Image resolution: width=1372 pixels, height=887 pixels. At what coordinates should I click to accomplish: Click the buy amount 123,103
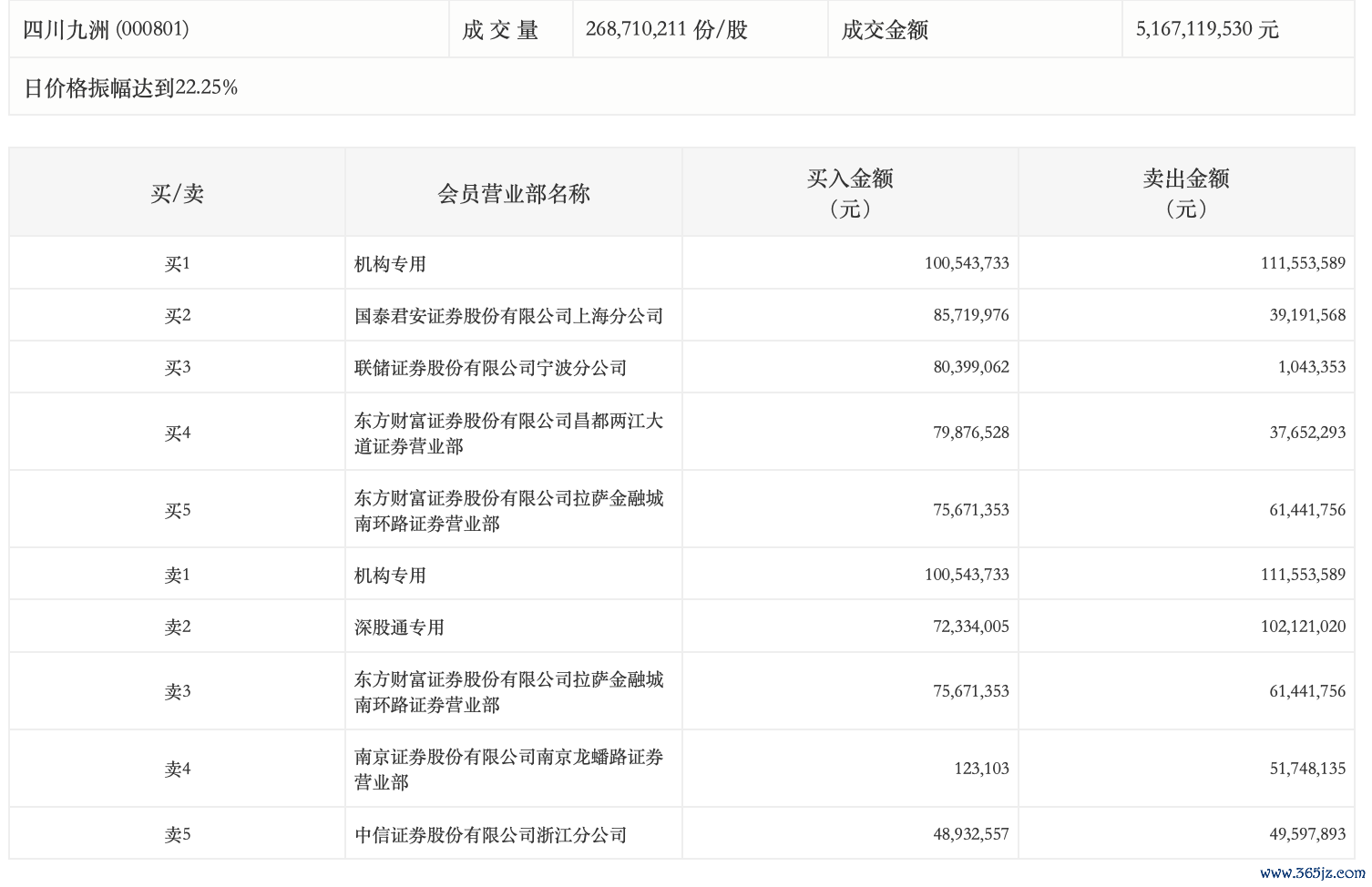click(x=982, y=769)
